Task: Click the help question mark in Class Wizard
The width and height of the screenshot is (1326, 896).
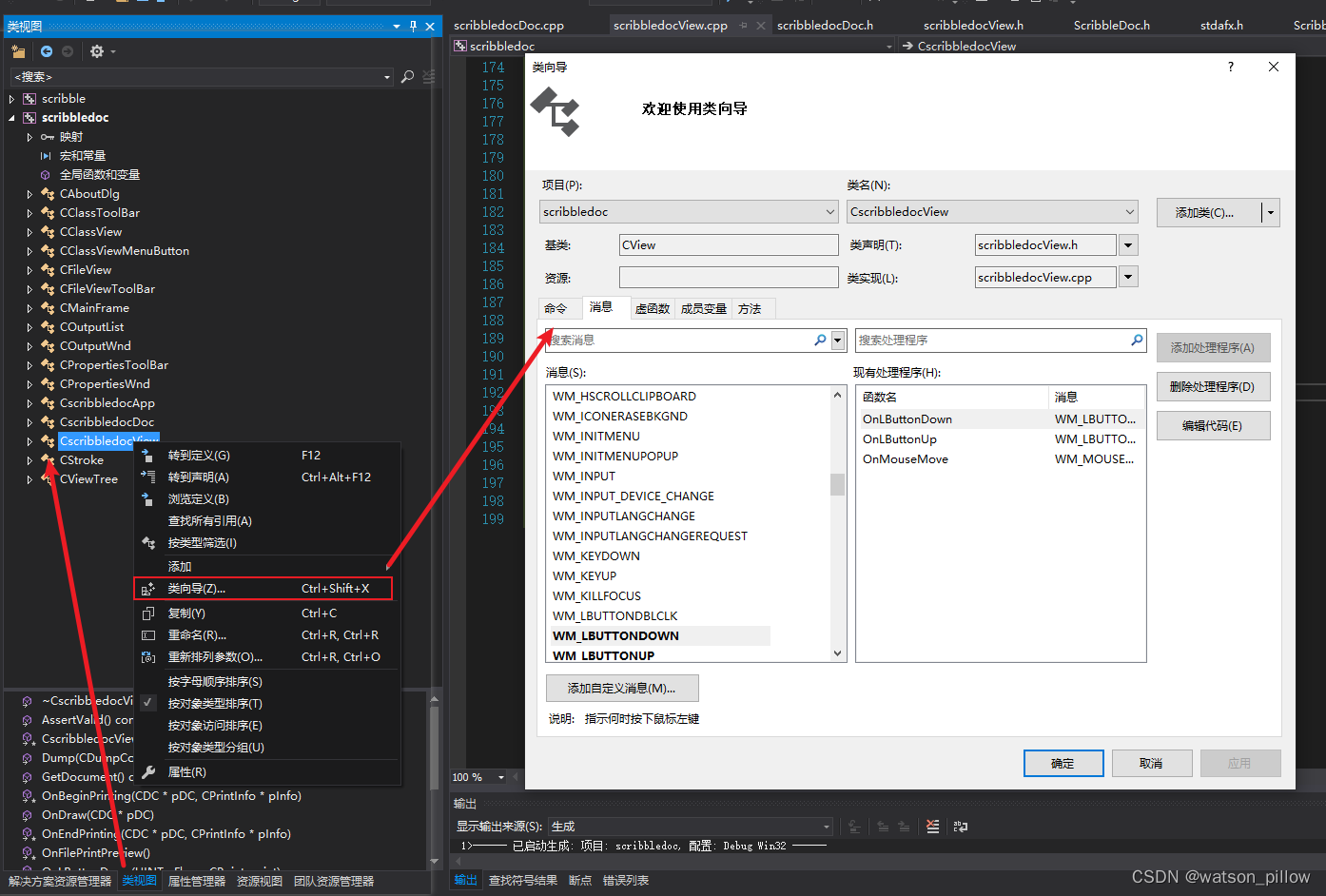Action: coord(1231,67)
